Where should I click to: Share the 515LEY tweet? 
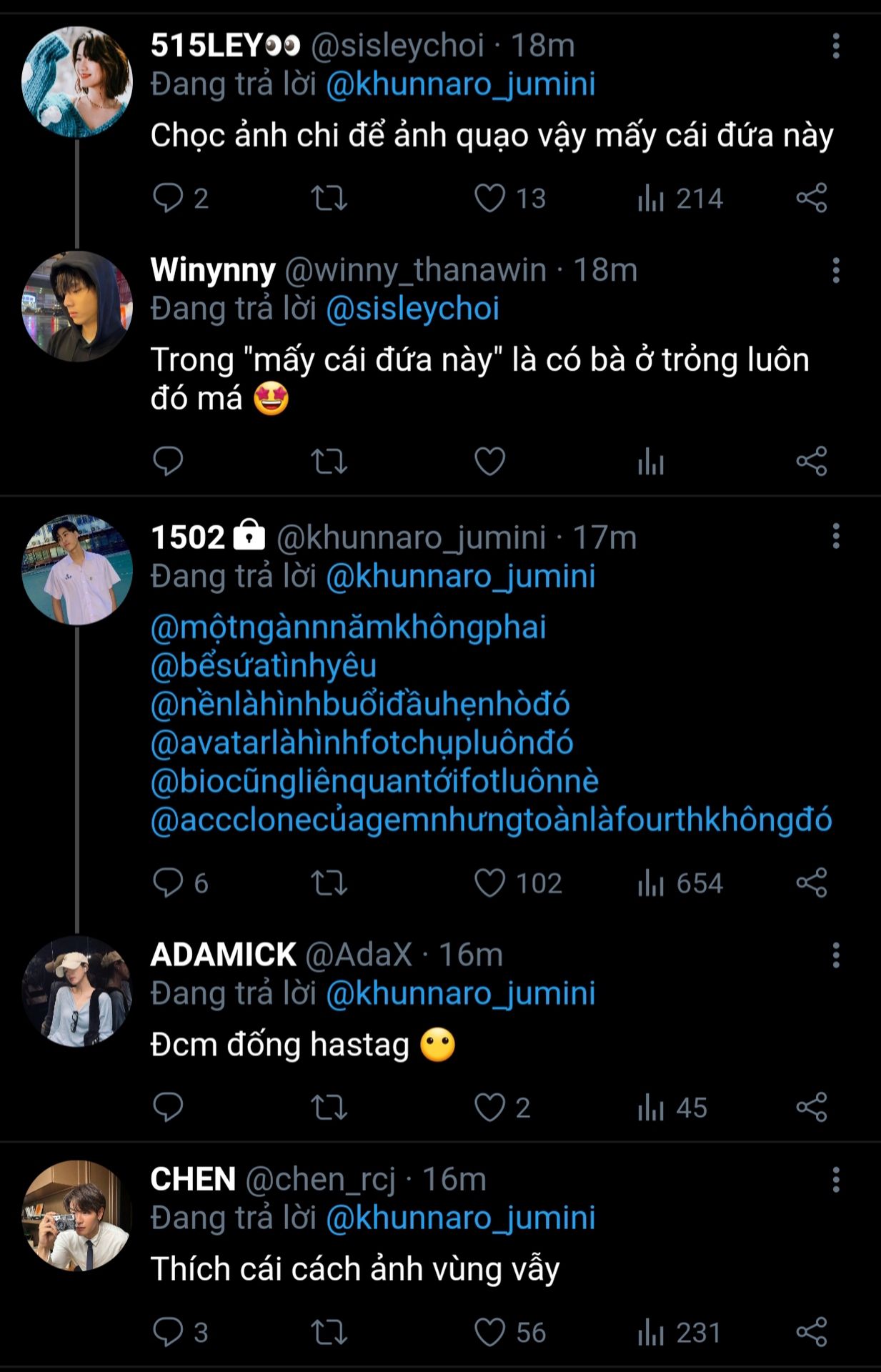click(x=812, y=198)
